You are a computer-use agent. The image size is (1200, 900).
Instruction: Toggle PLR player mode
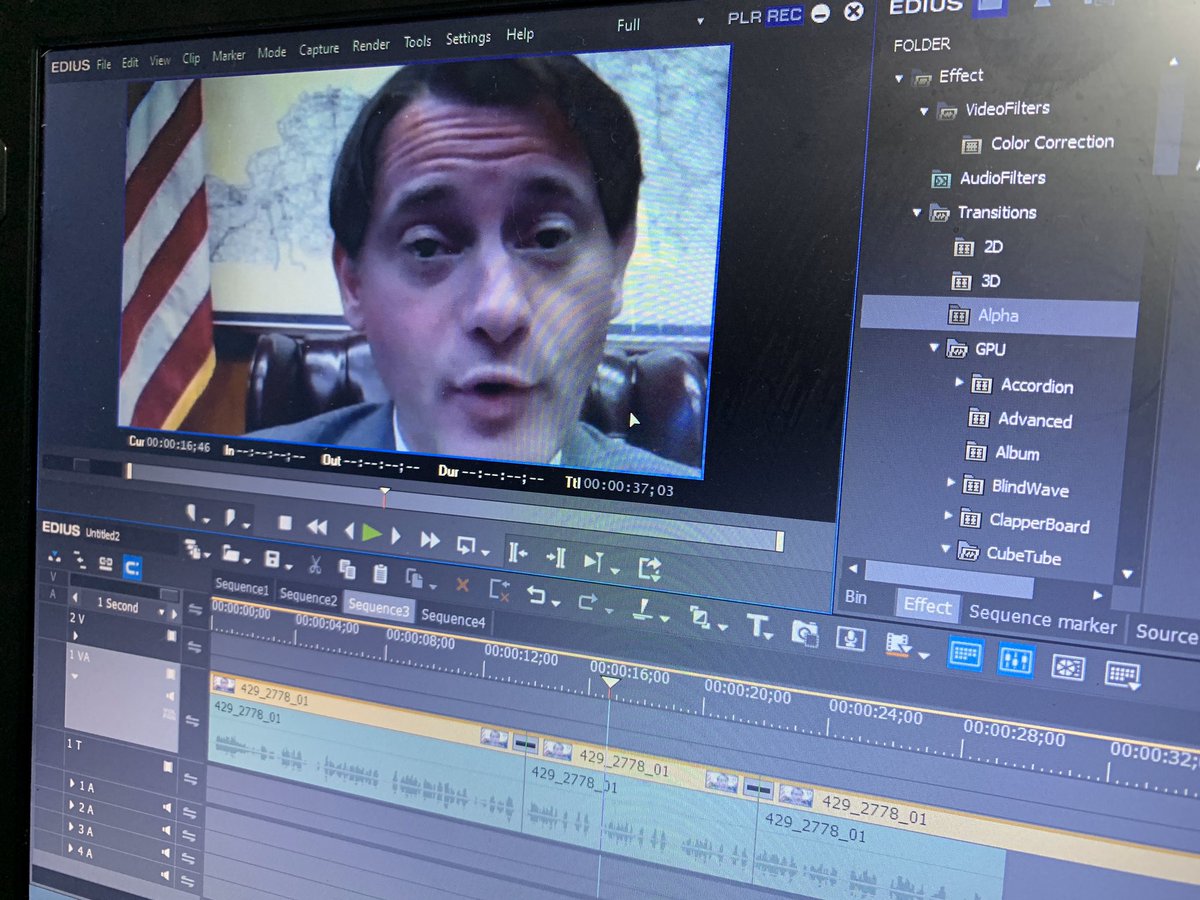[x=744, y=17]
